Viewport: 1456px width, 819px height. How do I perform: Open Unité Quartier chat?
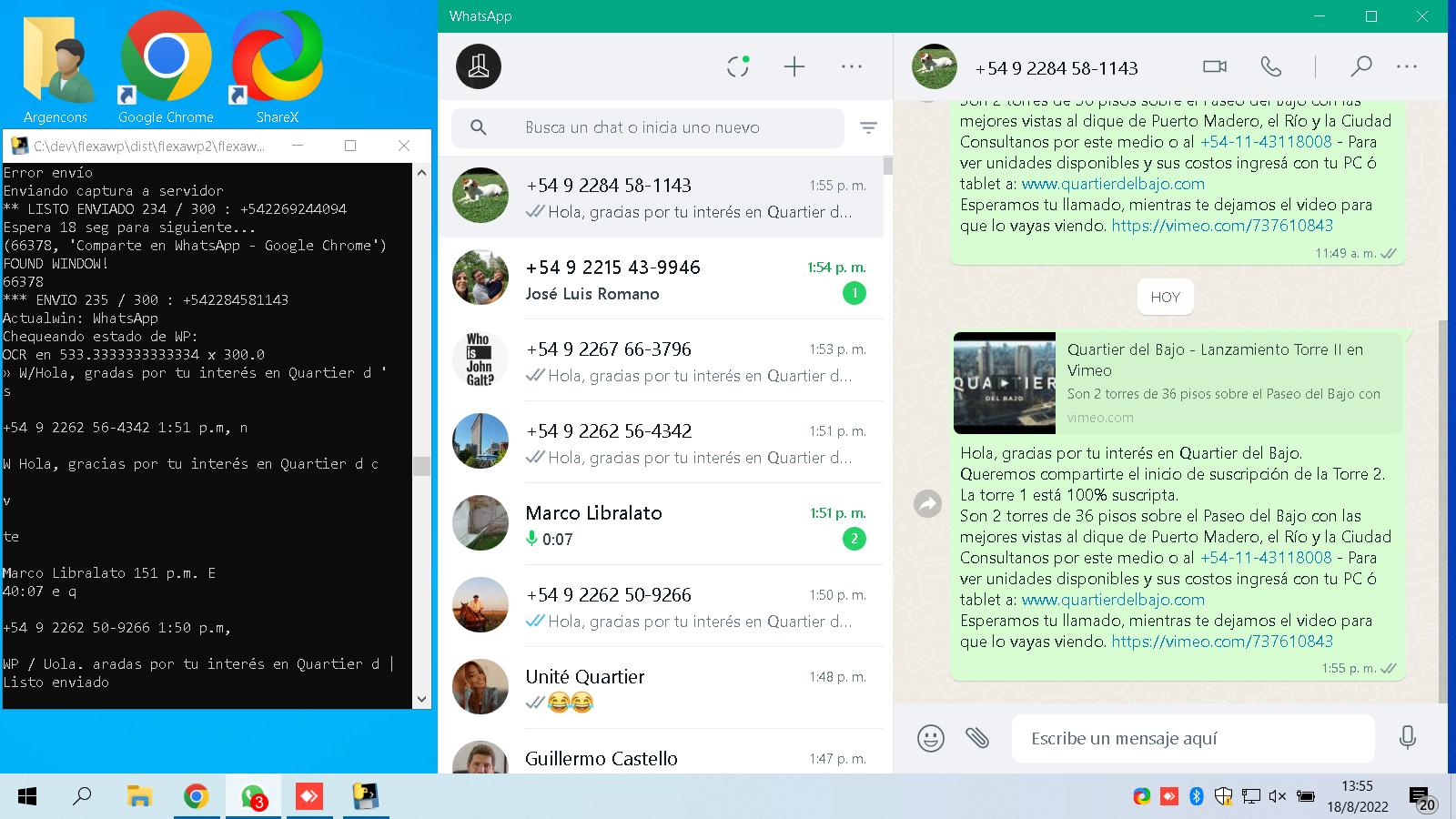tap(661, 688)
